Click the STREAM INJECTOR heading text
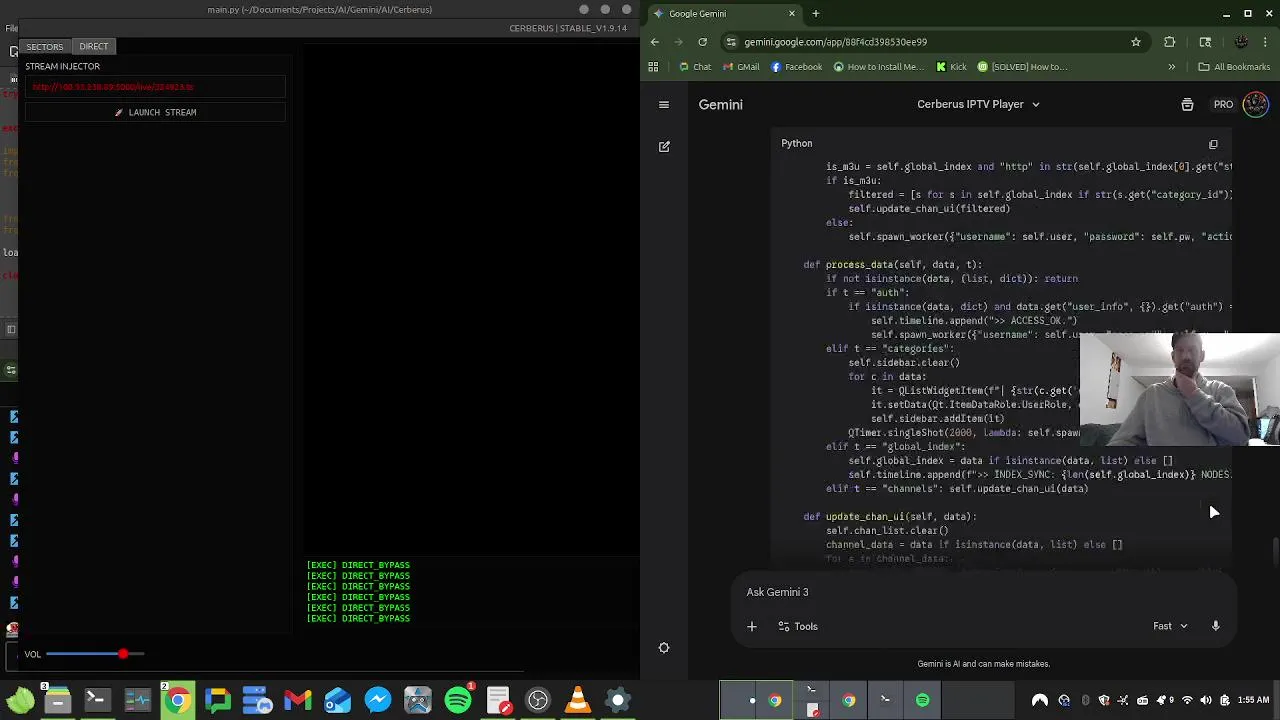Viewport: 1280px width, 720px height. (62, 66)
